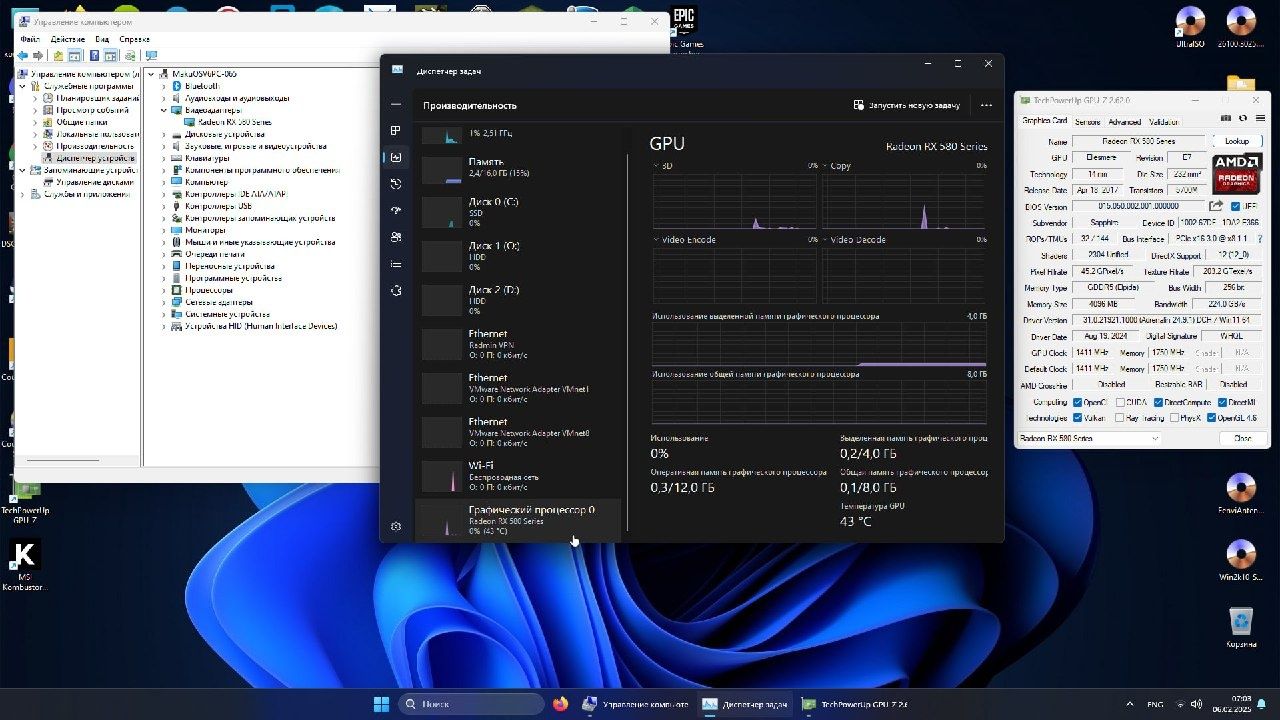Click Up one level folder toolbar icon
Viewport: 1280px width, 720px height.
[x=58, y=55]
